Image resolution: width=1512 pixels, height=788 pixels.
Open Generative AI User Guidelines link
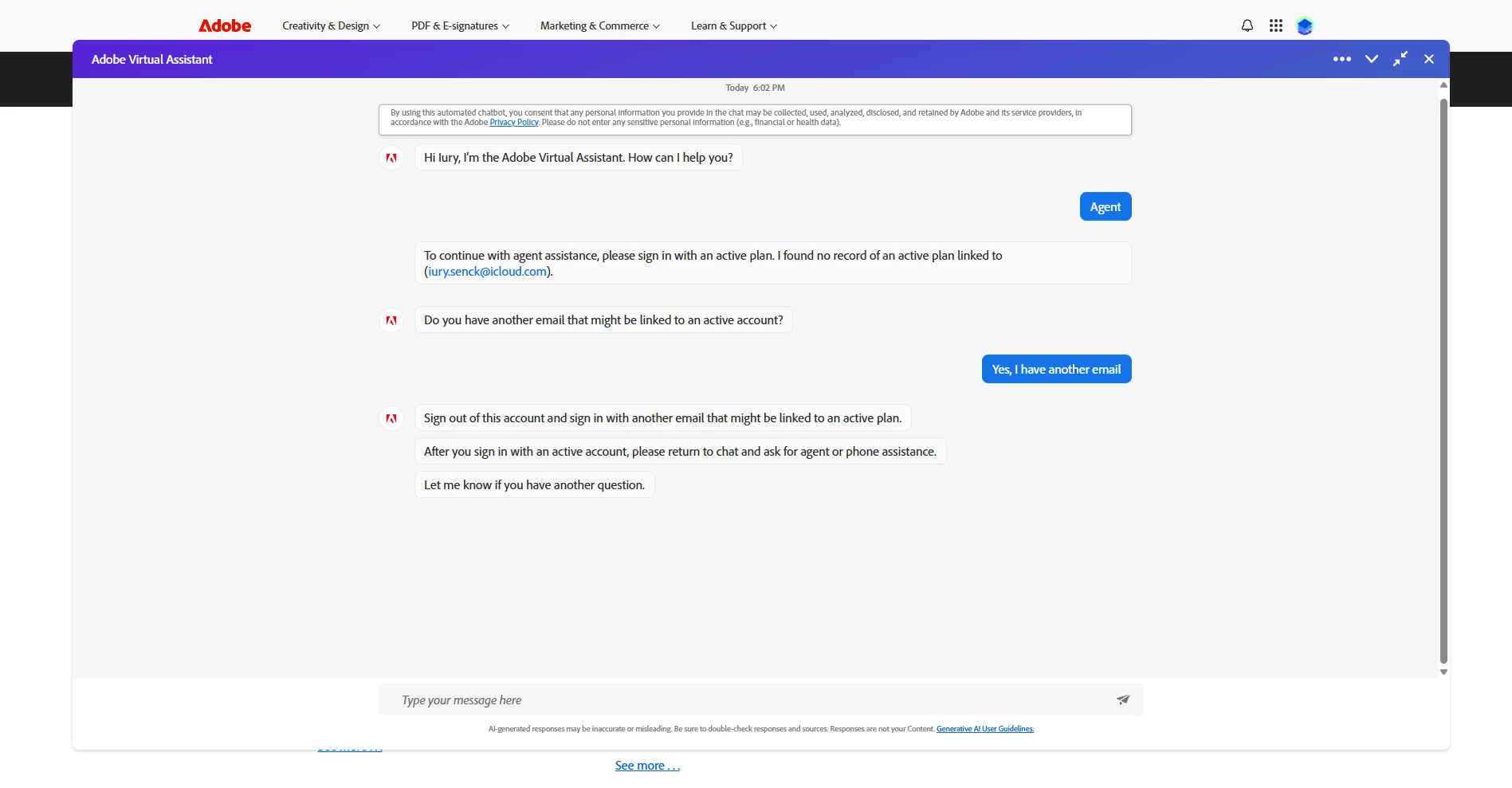[985, 729]
